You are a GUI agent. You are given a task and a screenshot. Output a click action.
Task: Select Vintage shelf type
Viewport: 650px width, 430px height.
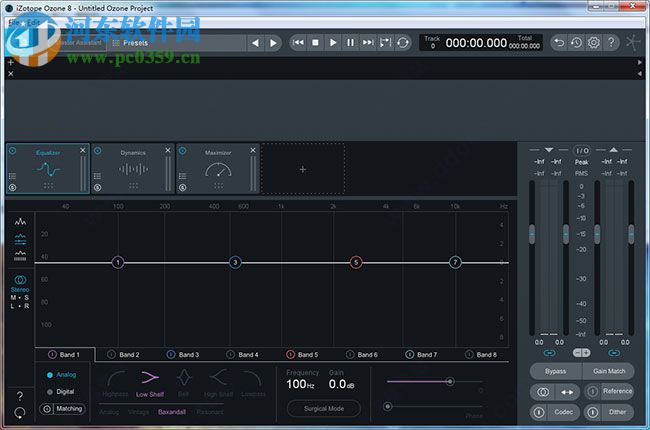pos(138,412)
